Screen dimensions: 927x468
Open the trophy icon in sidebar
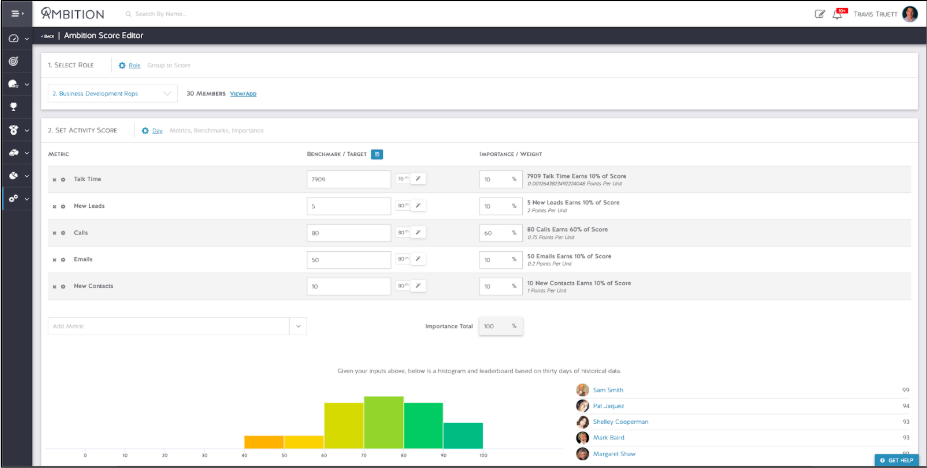[x=13, y=105]
